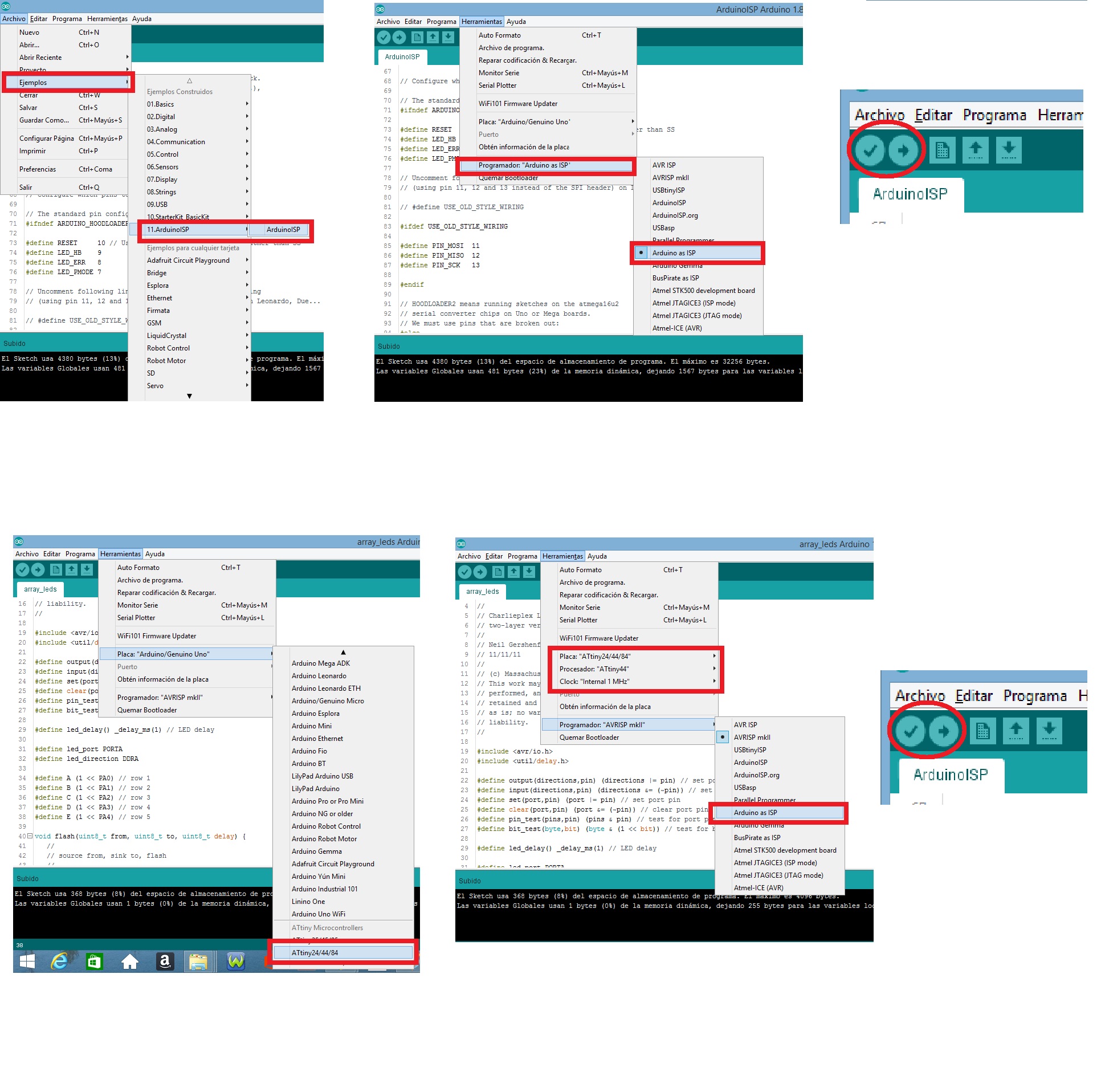
Task: Open the Windows Start button on taskbar
Action: [27, 962]
